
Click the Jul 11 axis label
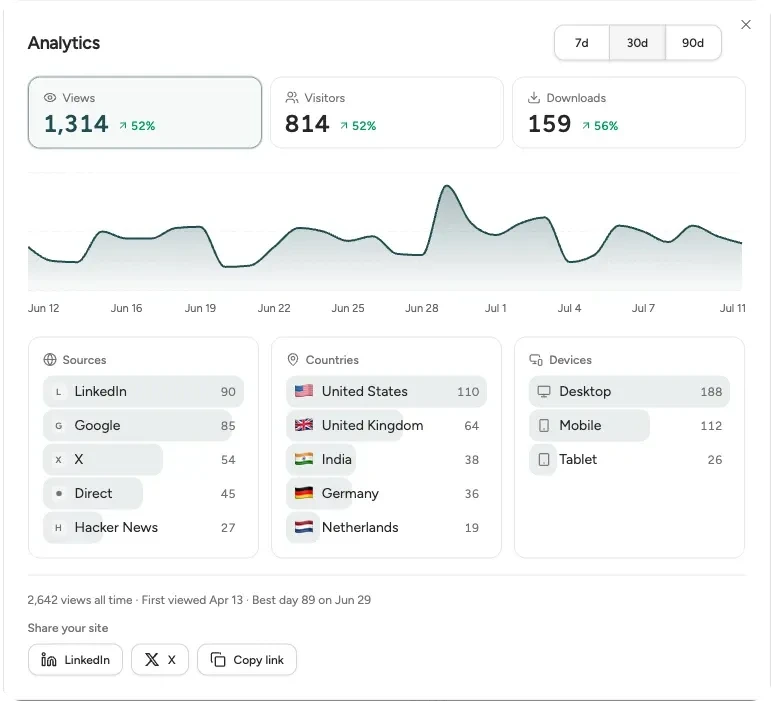pos(733,308)
